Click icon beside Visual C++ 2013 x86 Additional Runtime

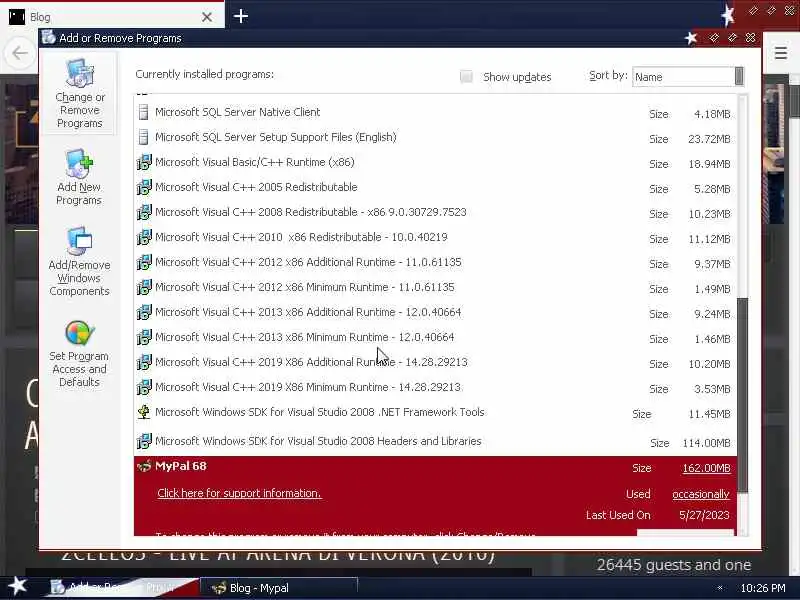click(x=144, y=312)
